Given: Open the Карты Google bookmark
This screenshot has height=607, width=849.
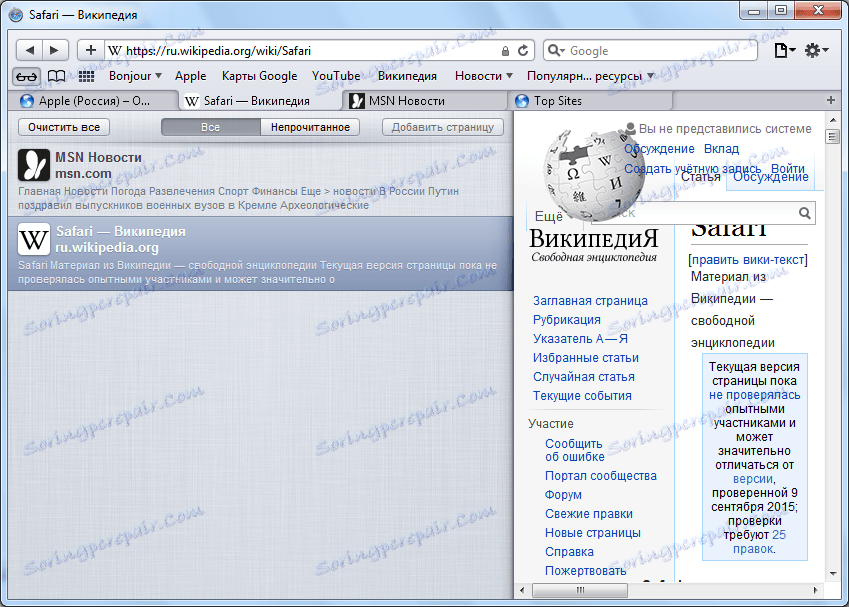Looking at the screenshot, I should click(259, 76).
